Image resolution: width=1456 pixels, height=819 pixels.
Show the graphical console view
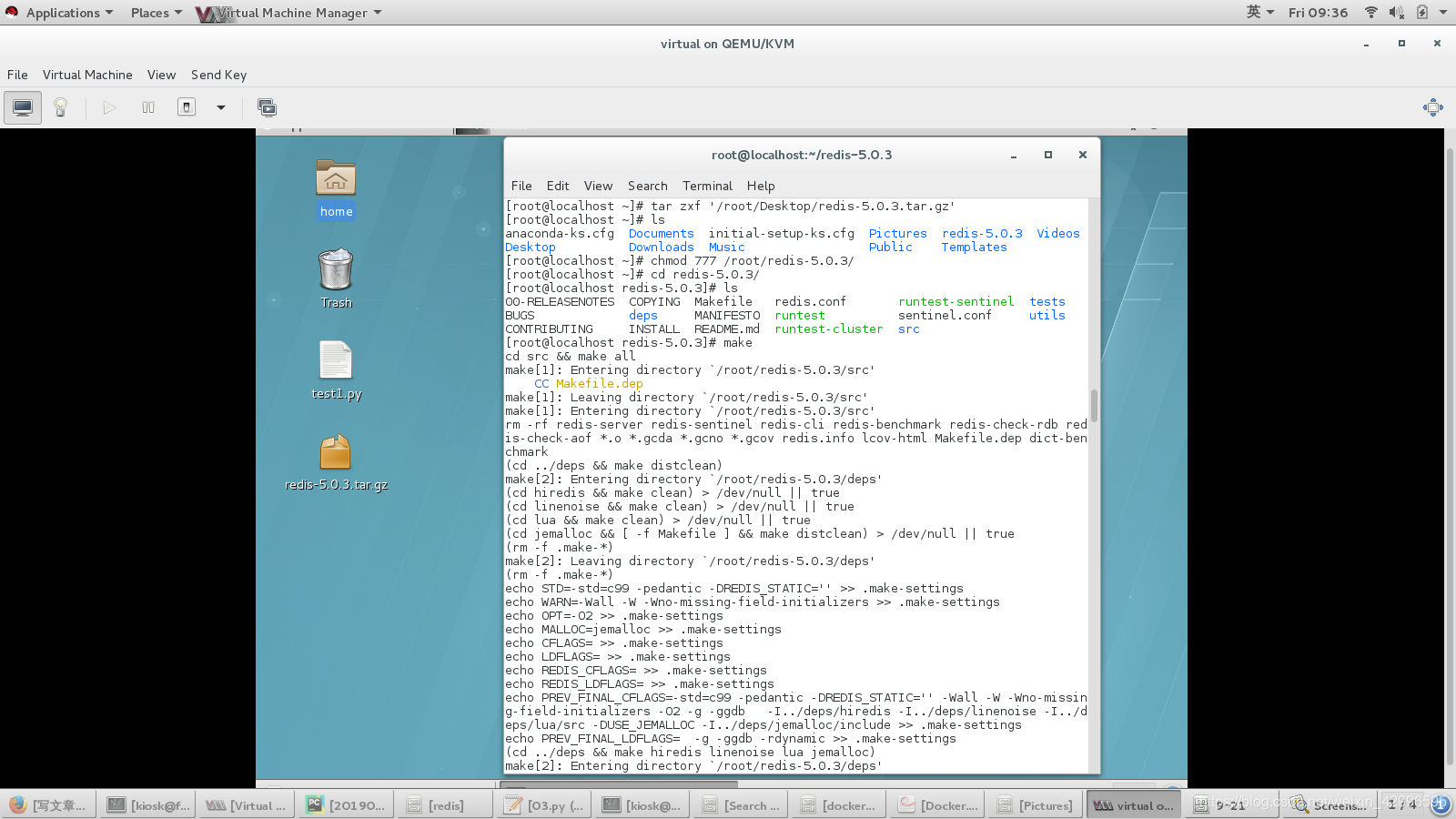(x=23, y=107)
